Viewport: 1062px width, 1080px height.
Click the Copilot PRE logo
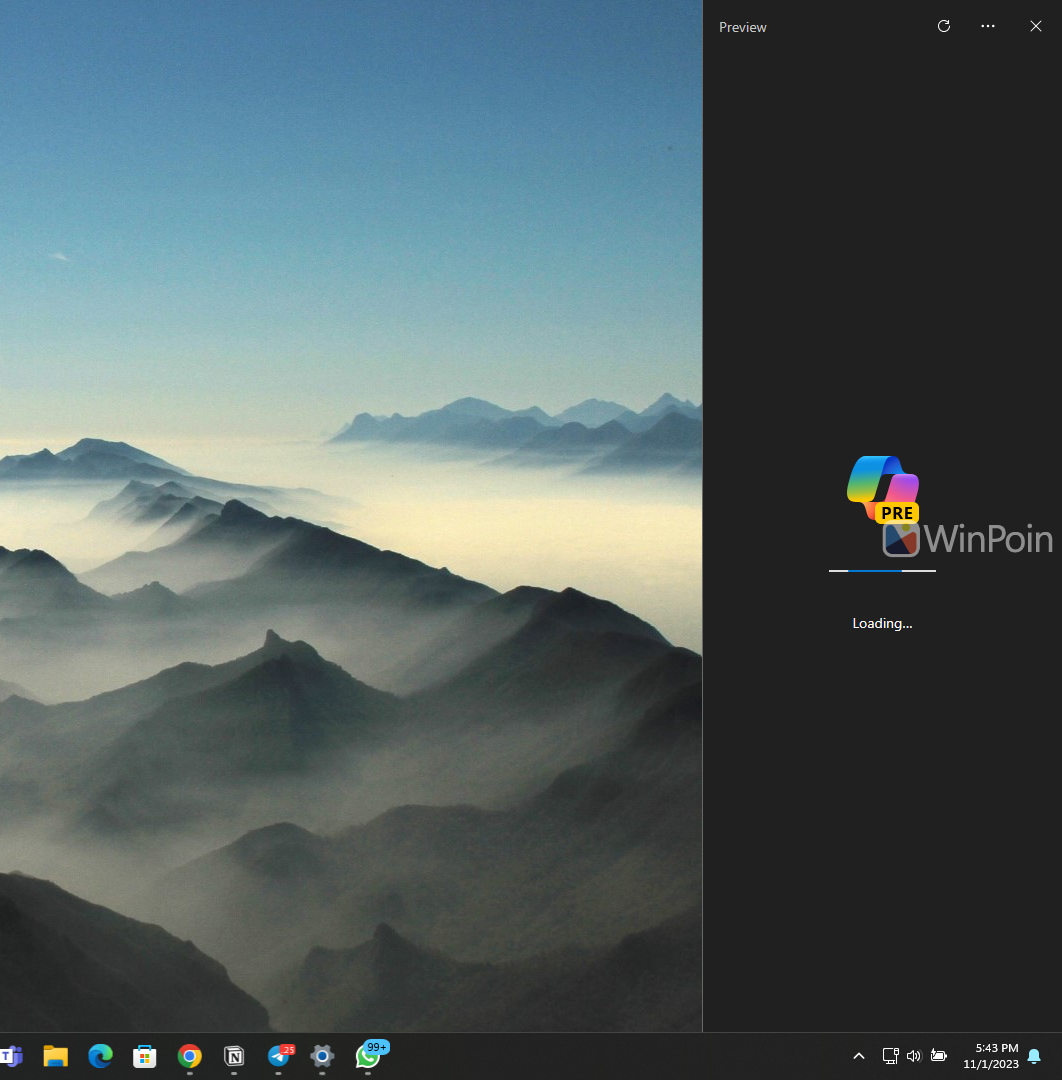[882, 489]
